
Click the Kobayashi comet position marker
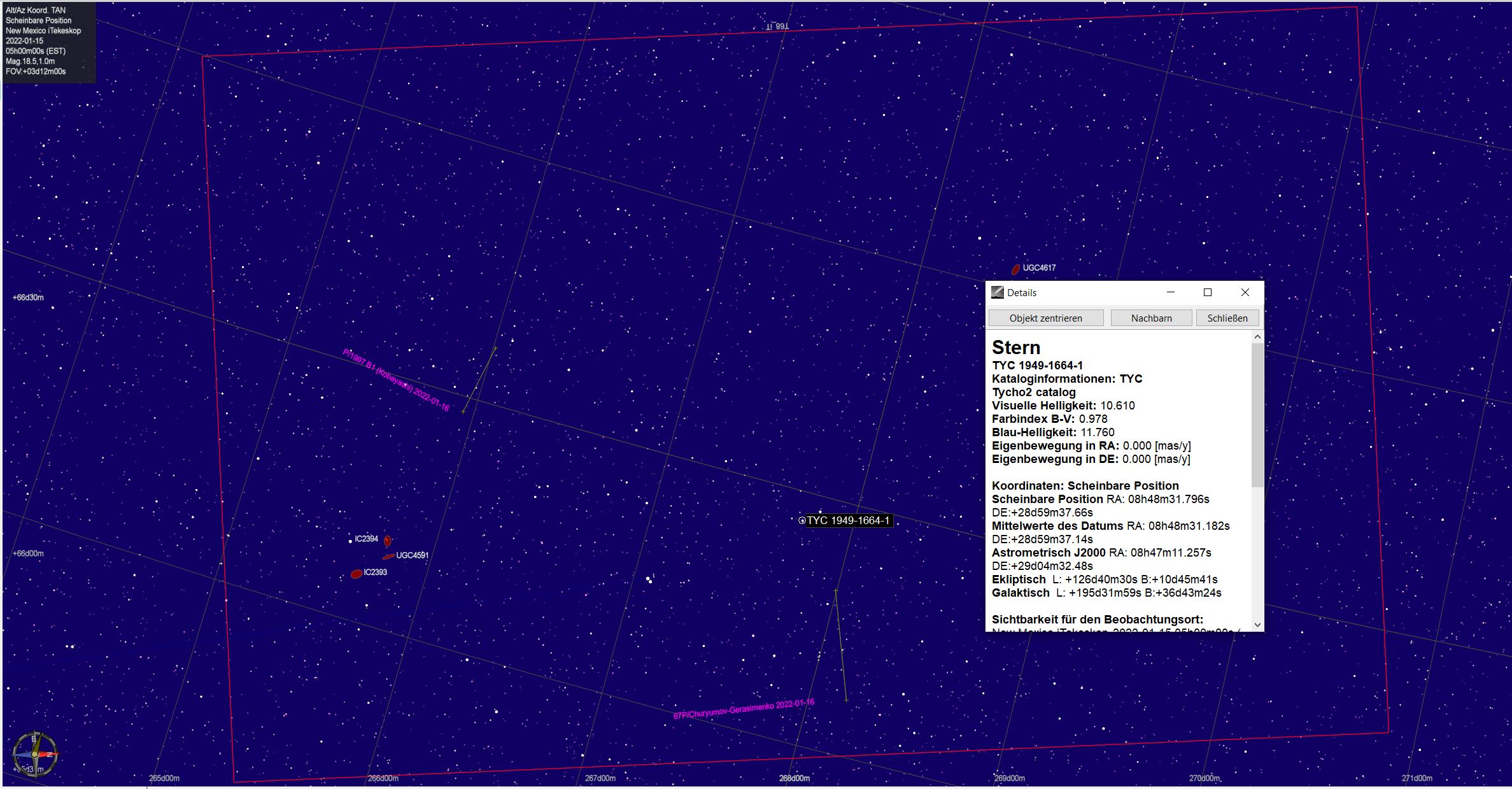click(x=463, y=411)
